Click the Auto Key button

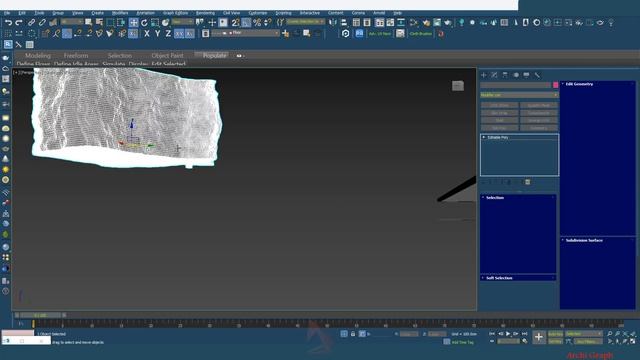(x=555, y=334)
